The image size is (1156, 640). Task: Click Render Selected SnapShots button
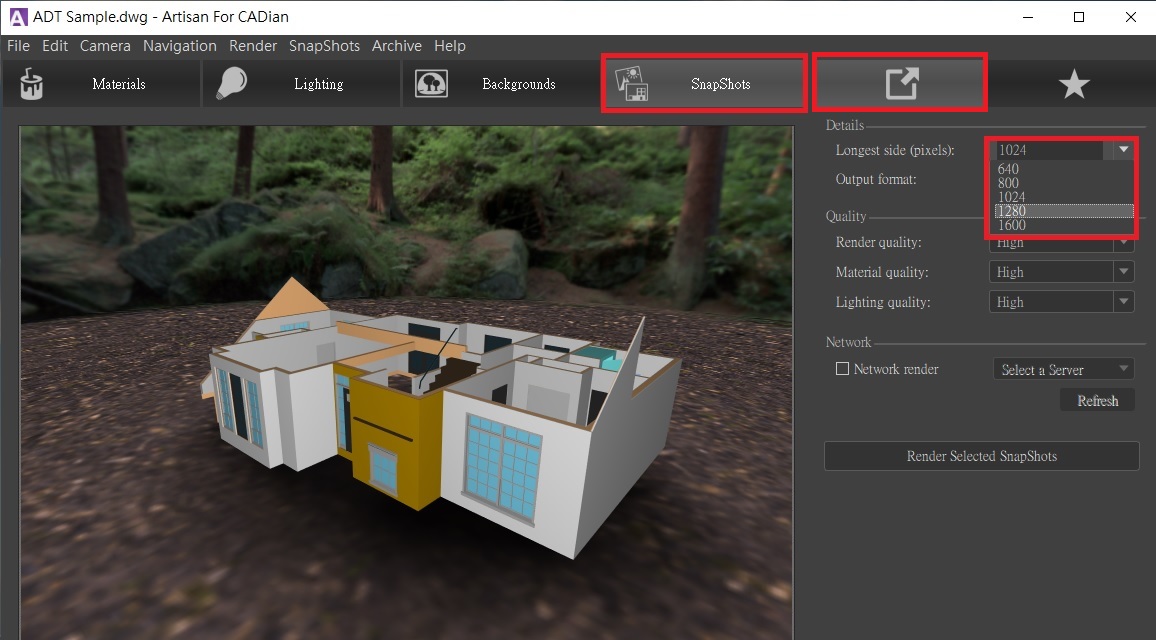981,456
